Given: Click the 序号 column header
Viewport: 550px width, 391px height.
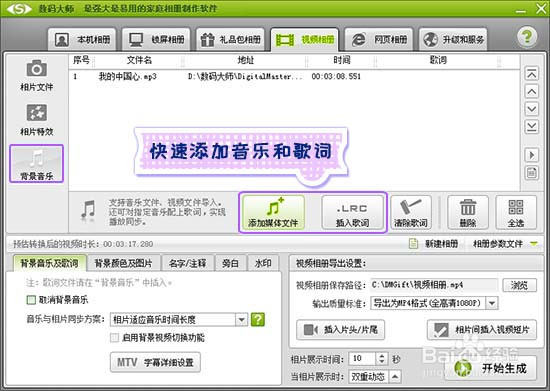Looking at the screenshot, I should (81, 60).
